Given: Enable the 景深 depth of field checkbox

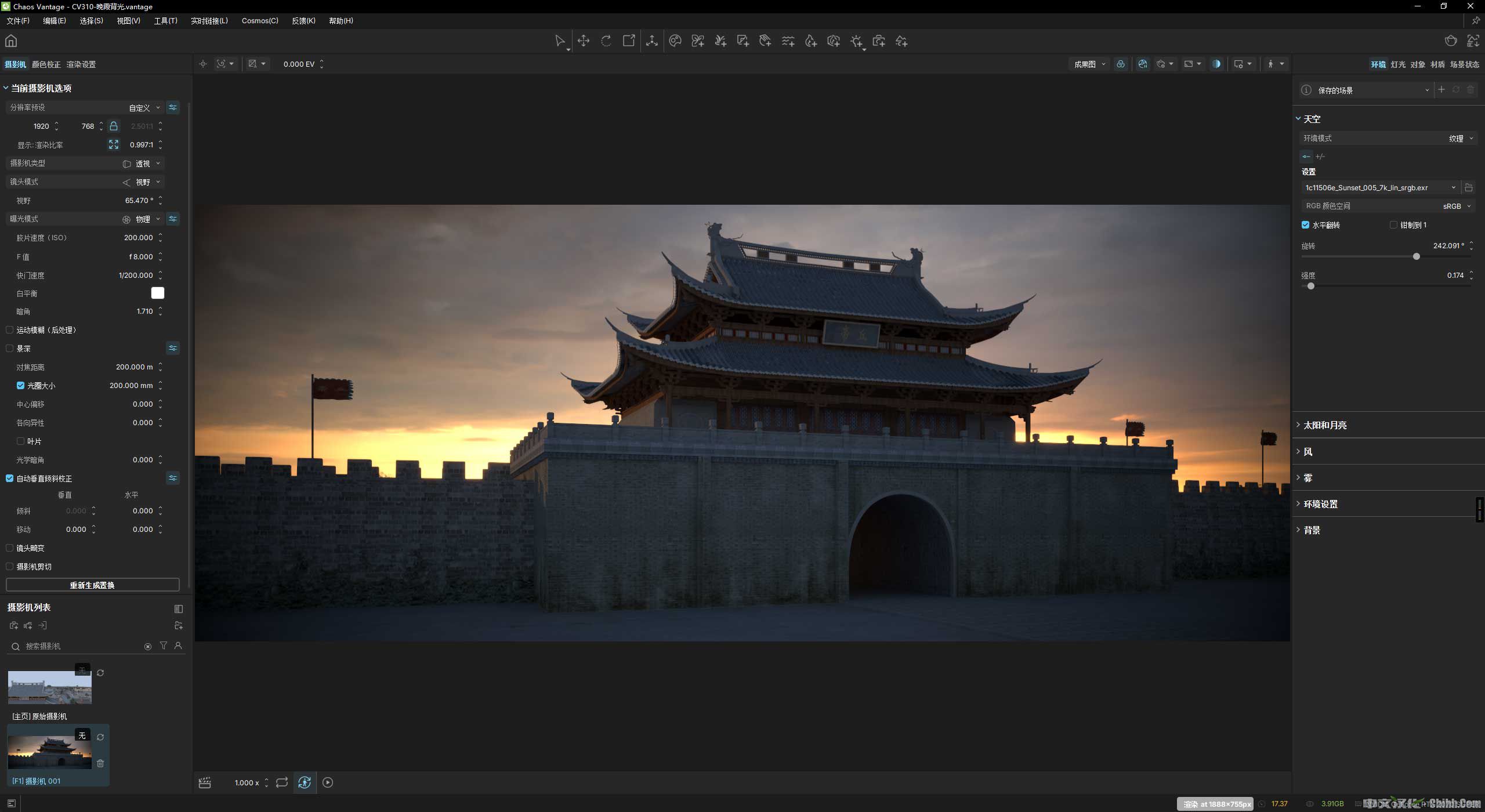Looking at the screenshot, I should 10,349.
